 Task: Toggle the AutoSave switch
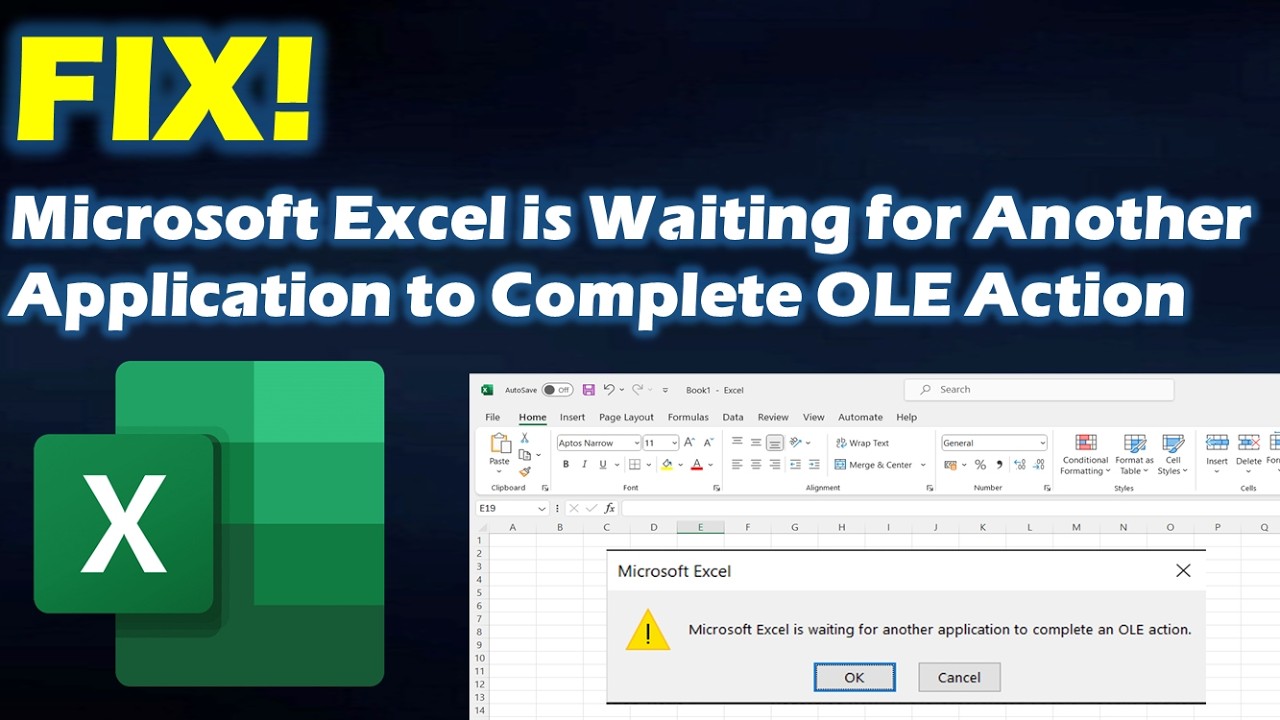[x=557, y=390]
